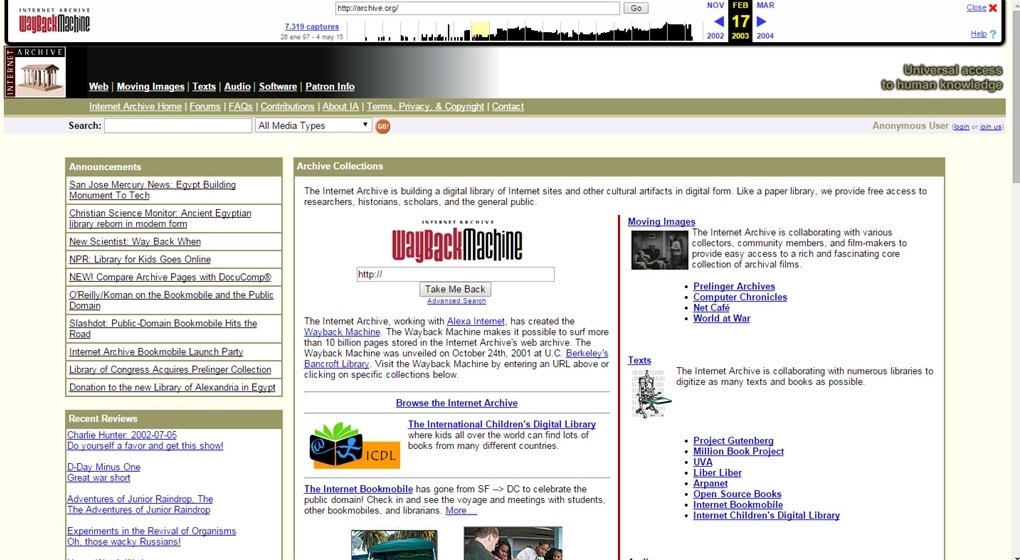This screenshot has height=560, width=1020.
Task: Open the Million Book Project link
Action: tap(738, 451)
